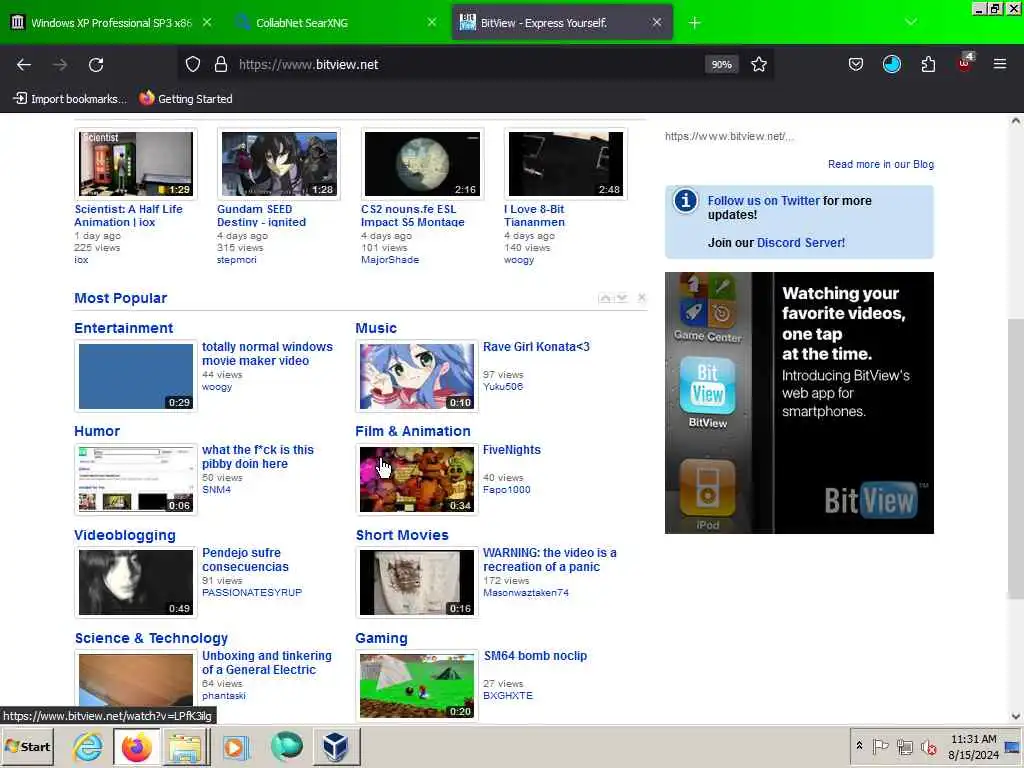Switch to Windows XP Professional SP3 tab
The height and width of the screenshot is (768, 1024).
click(111, 23)
